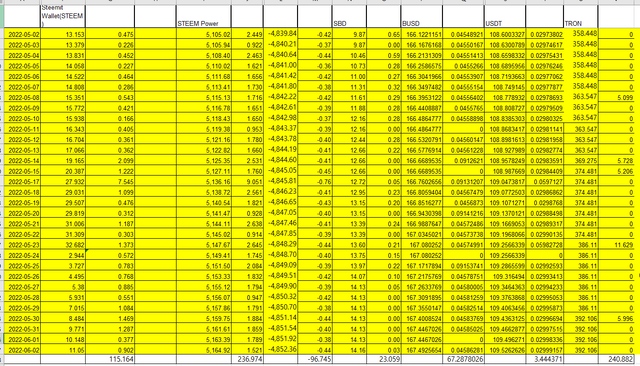Click date cell 2022-05-17
The height and width of the screenshot is (366, 640).
click(x=22, y=182)
